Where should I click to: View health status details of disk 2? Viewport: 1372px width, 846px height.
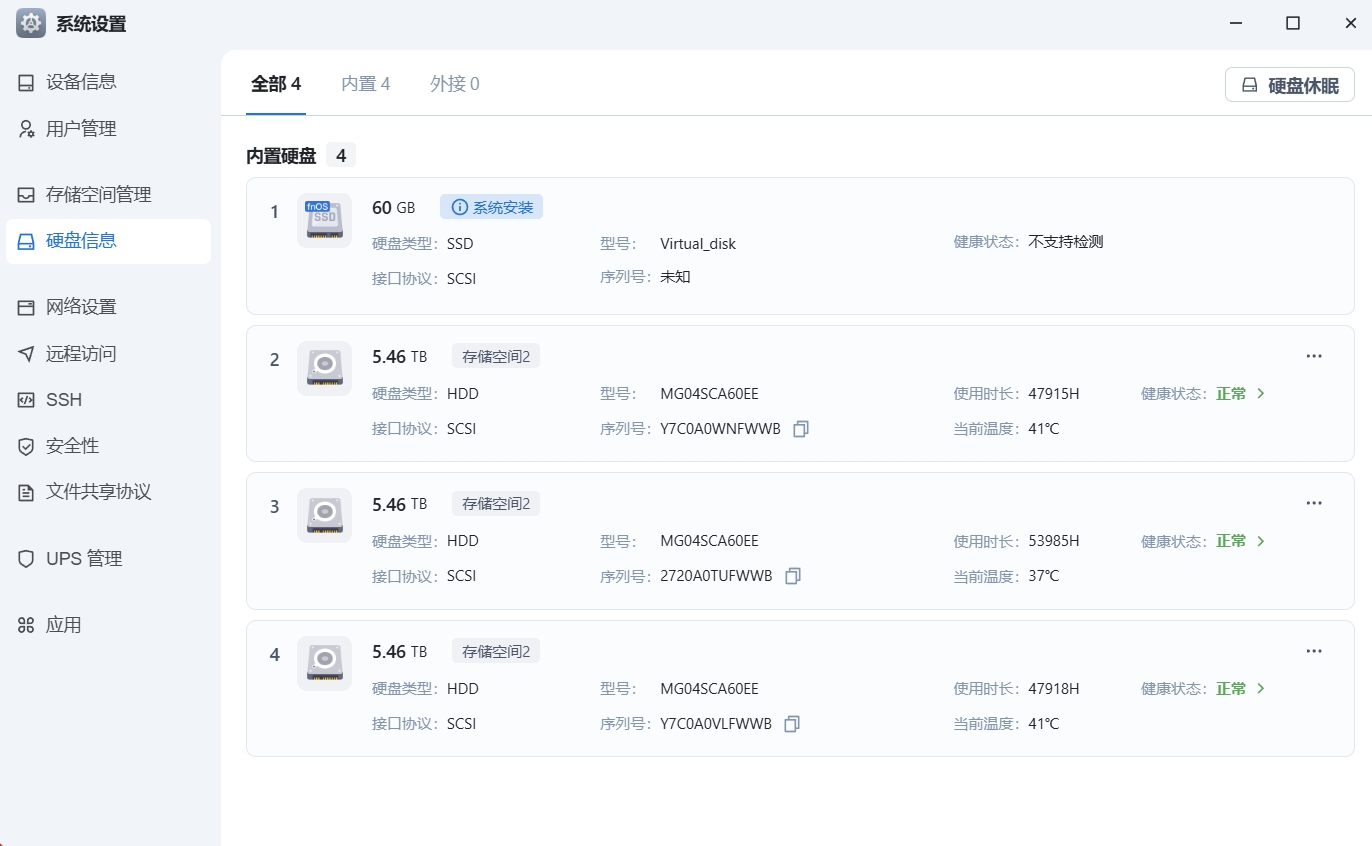pos(1240,394)
